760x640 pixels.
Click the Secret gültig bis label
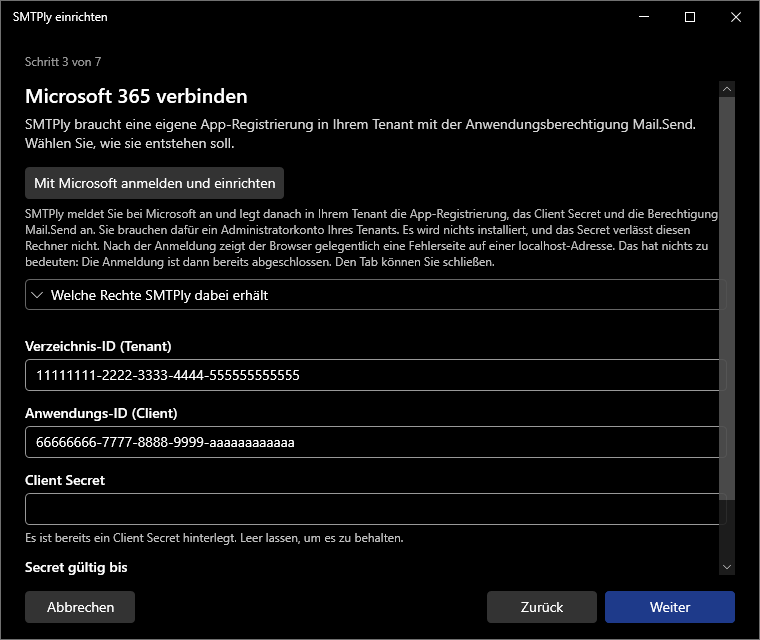click(x=76, y=567)
